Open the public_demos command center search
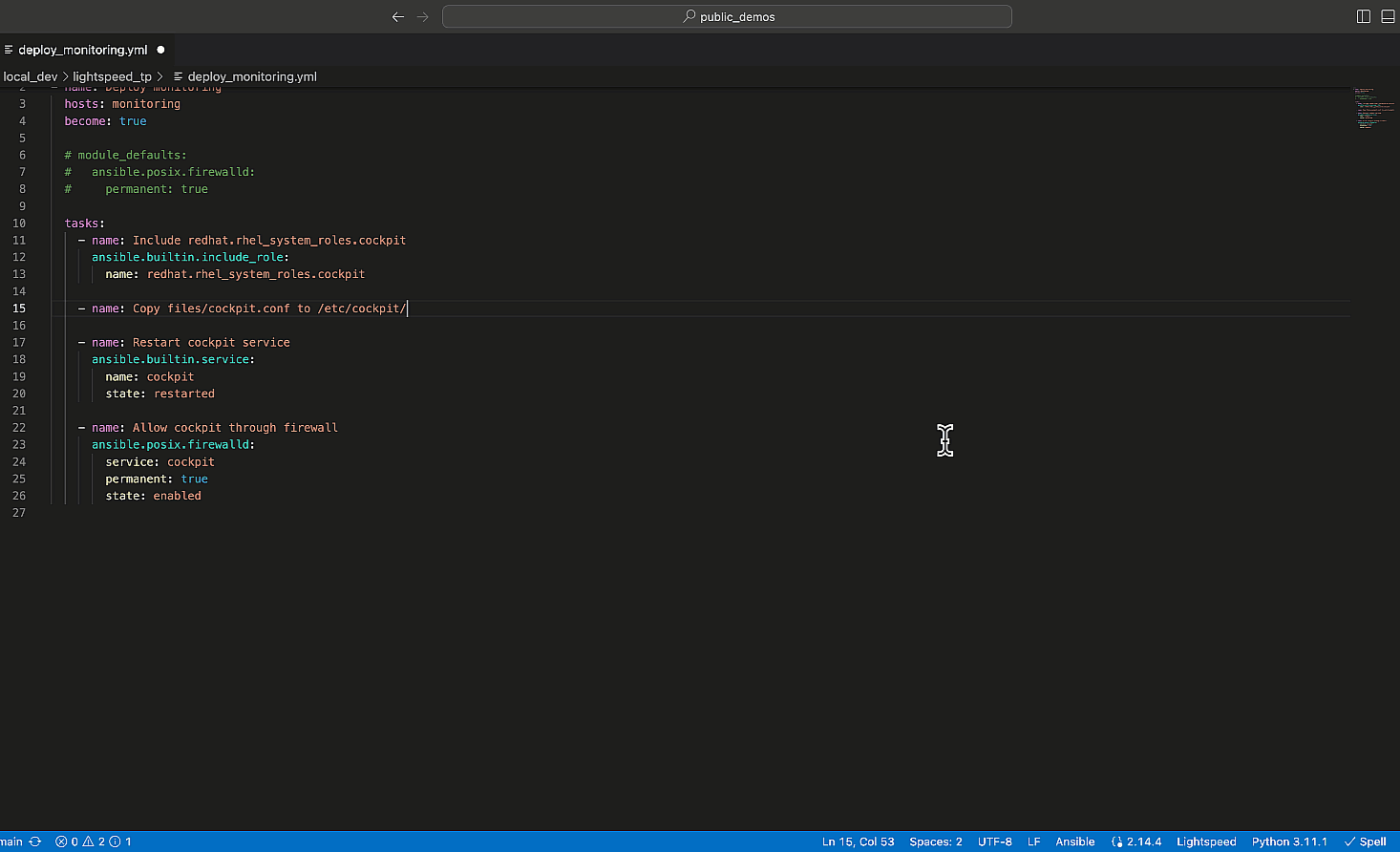 [727, 17]
